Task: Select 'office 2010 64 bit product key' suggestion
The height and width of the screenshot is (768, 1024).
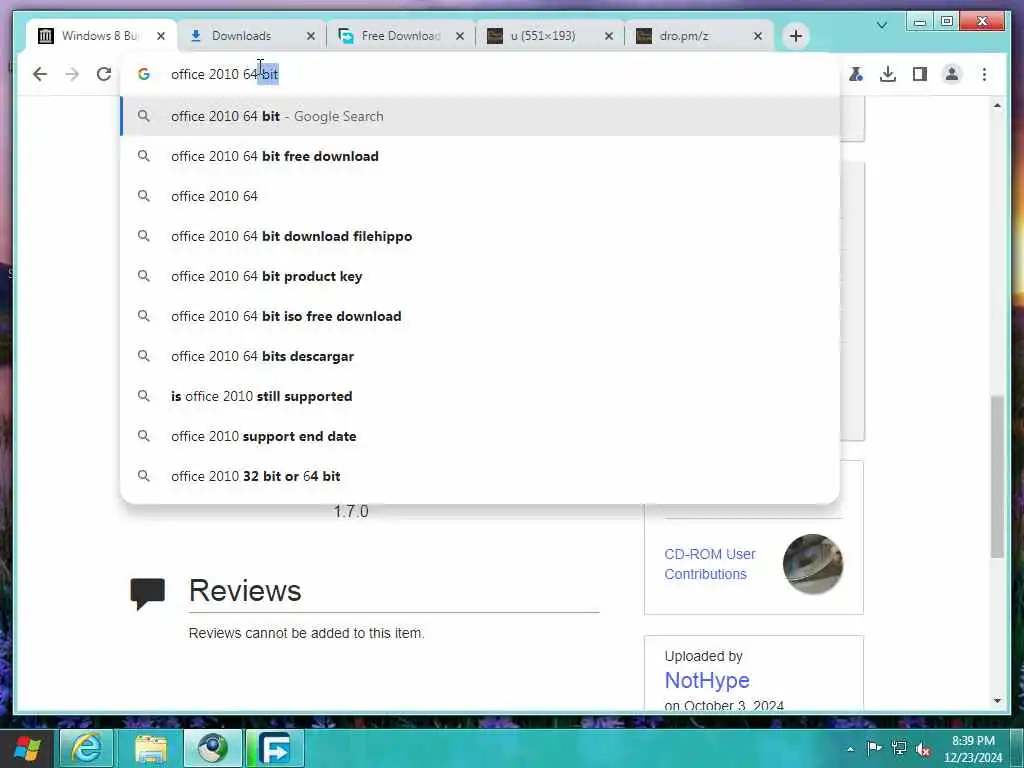Action: coord(480,276)
